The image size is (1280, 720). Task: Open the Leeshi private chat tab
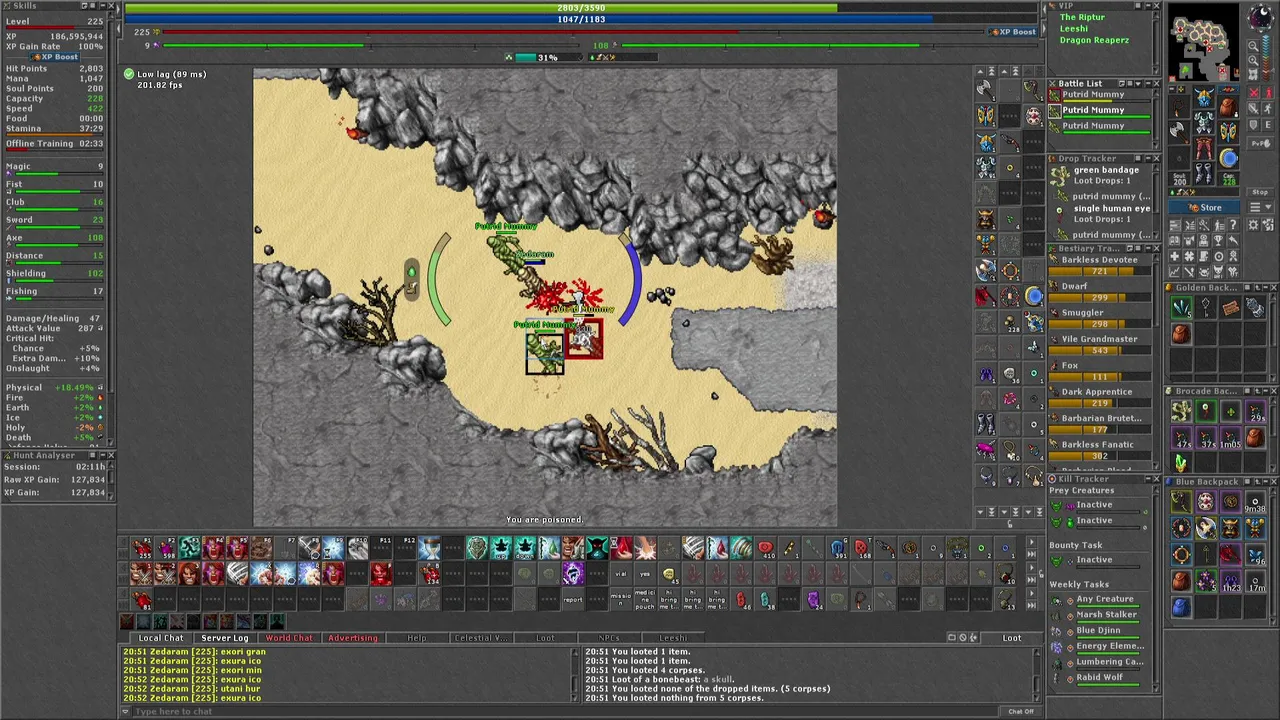coord(673,638)
